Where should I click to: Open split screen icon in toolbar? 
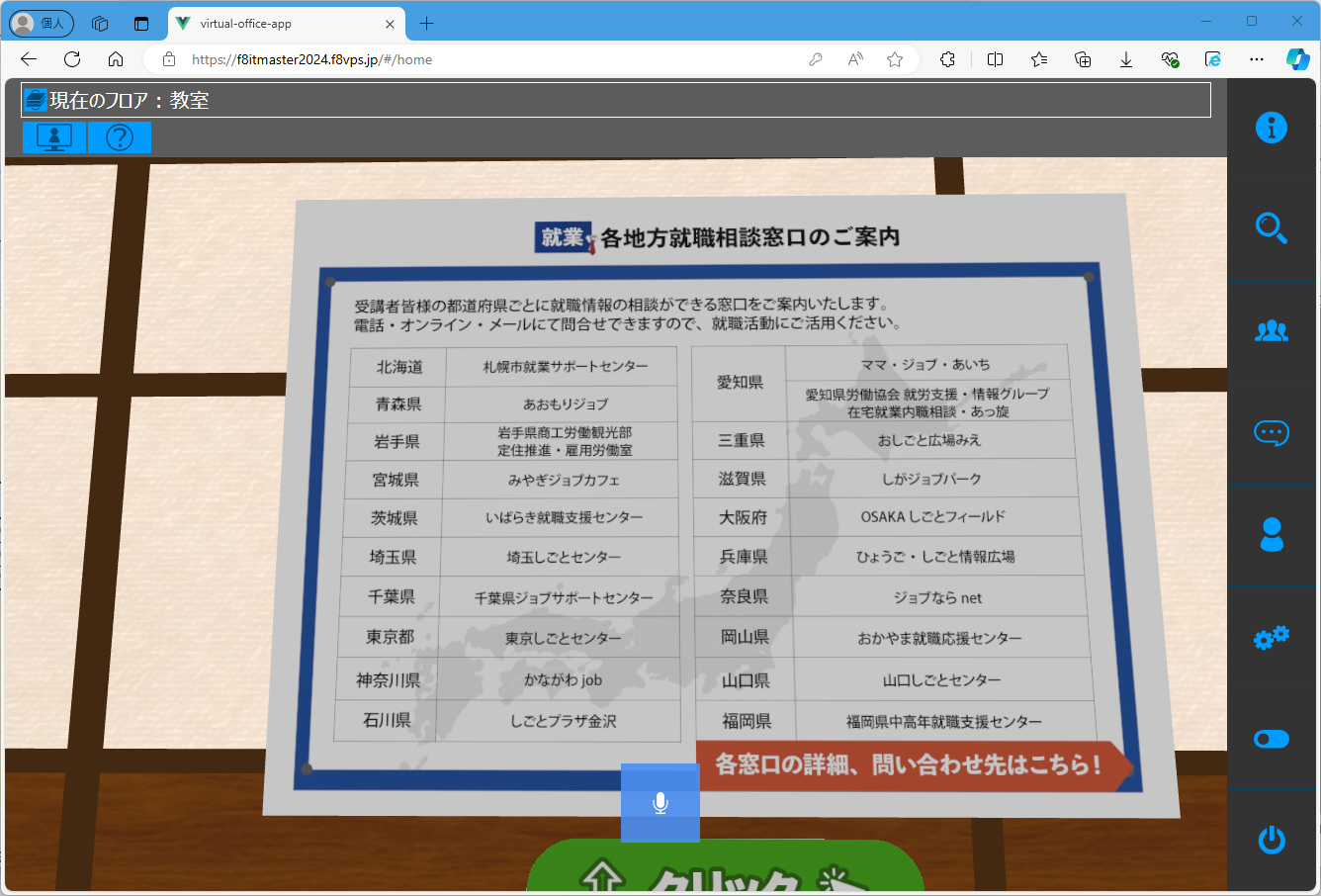click(996, 59)
